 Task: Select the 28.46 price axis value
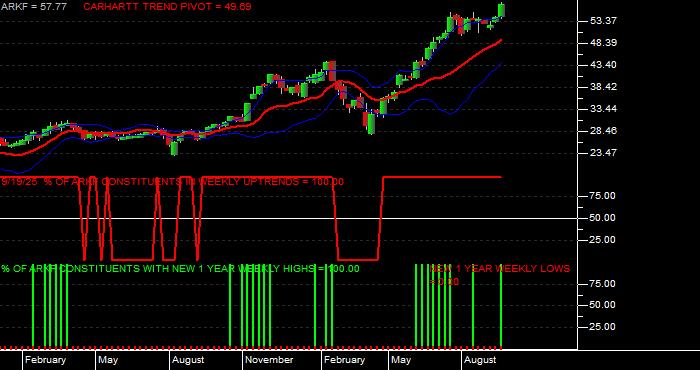pyautogui.click(x=603, y=131)
